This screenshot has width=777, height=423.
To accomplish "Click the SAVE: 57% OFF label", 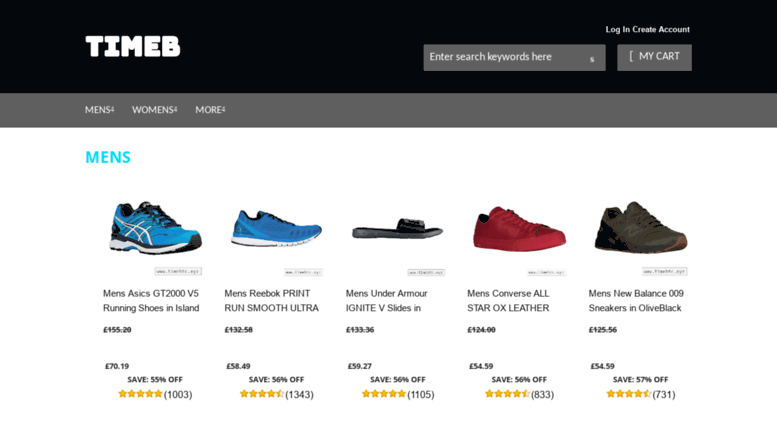I will pyautogui.click(x=641, y=380).
